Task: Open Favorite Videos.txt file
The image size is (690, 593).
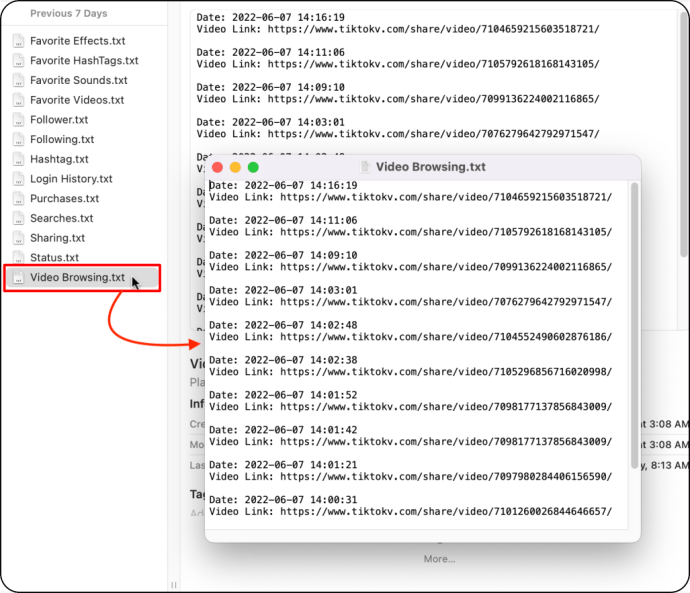Action: 77,100
